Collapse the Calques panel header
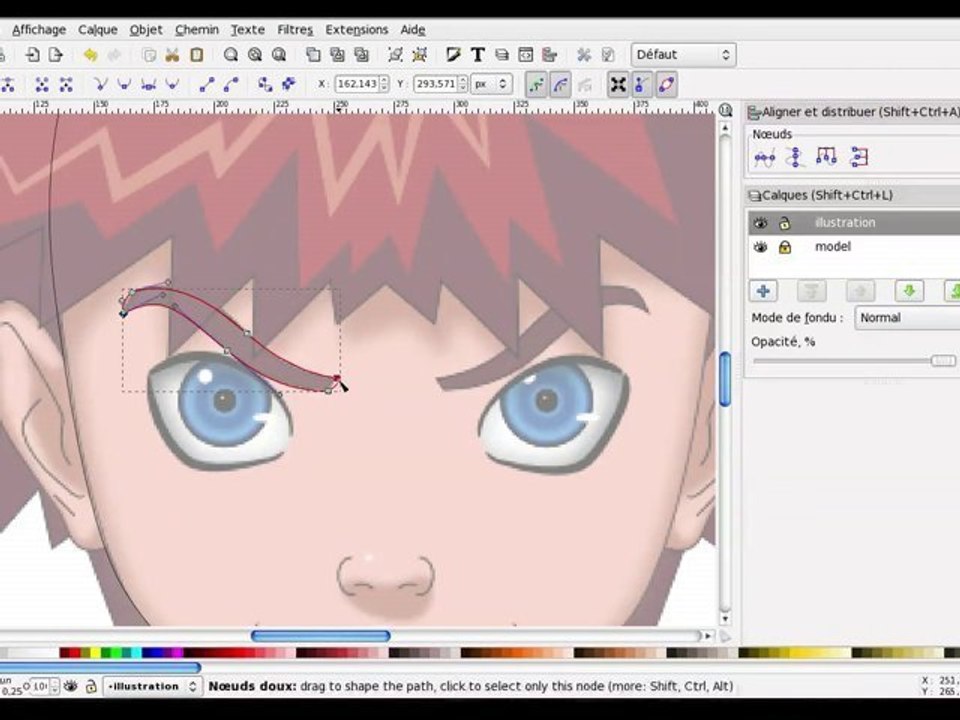 [852, 195]
